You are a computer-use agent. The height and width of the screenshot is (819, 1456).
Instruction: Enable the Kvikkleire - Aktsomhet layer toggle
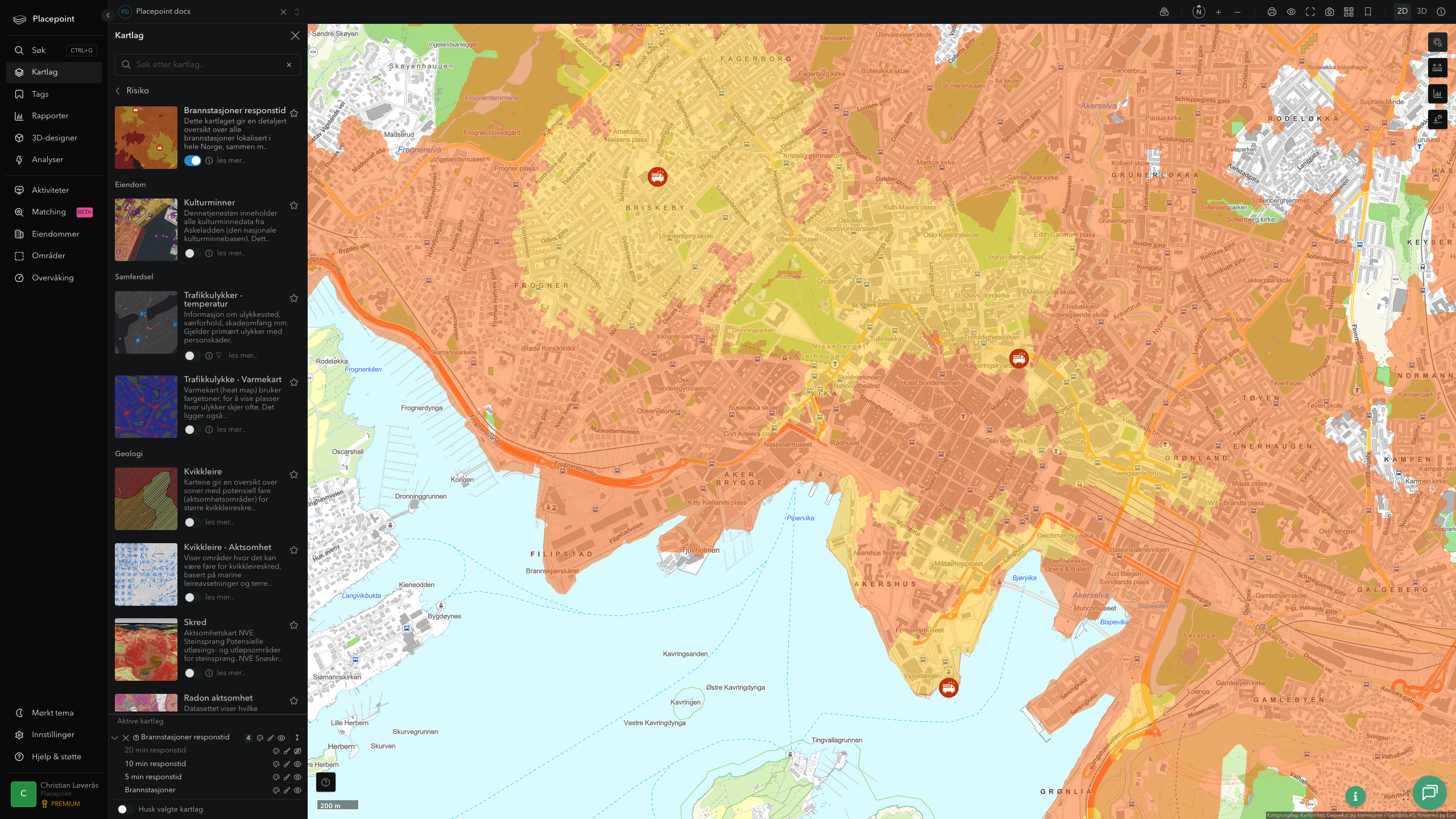[192, 597]
